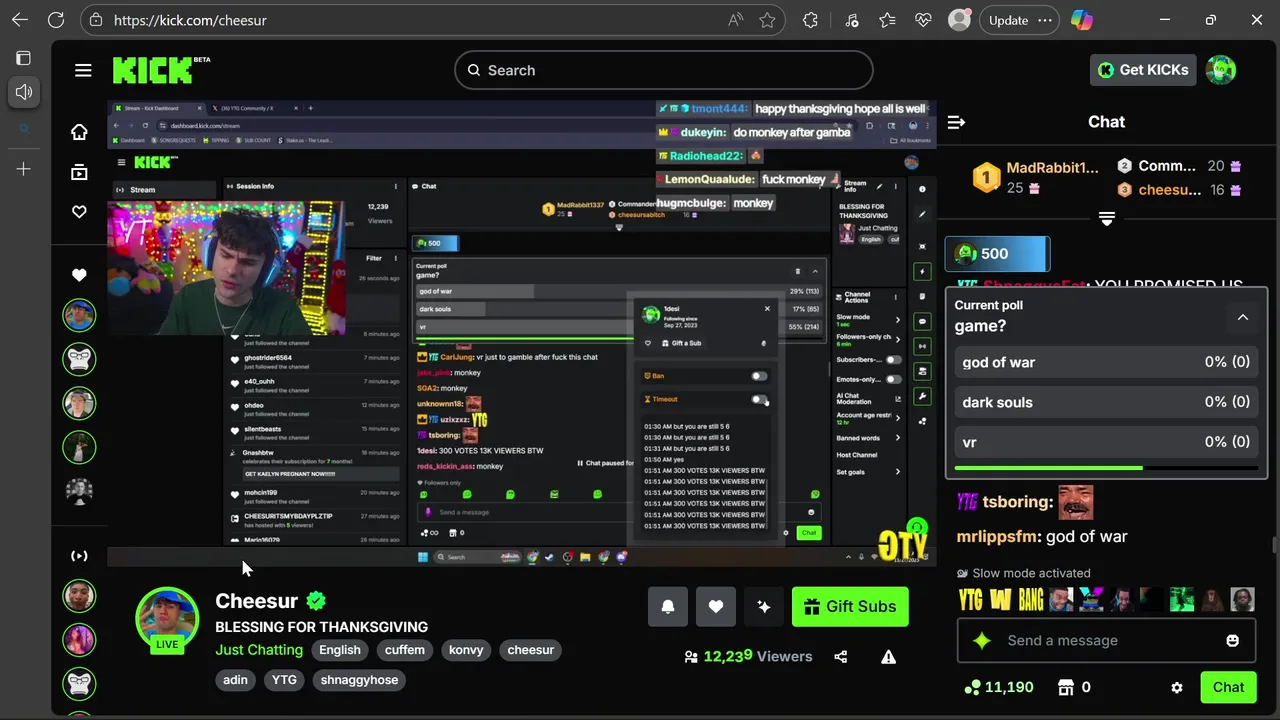The image size is (1280, 720).
Task: Vote for dark souls
Action: [x=1106, y=402]
